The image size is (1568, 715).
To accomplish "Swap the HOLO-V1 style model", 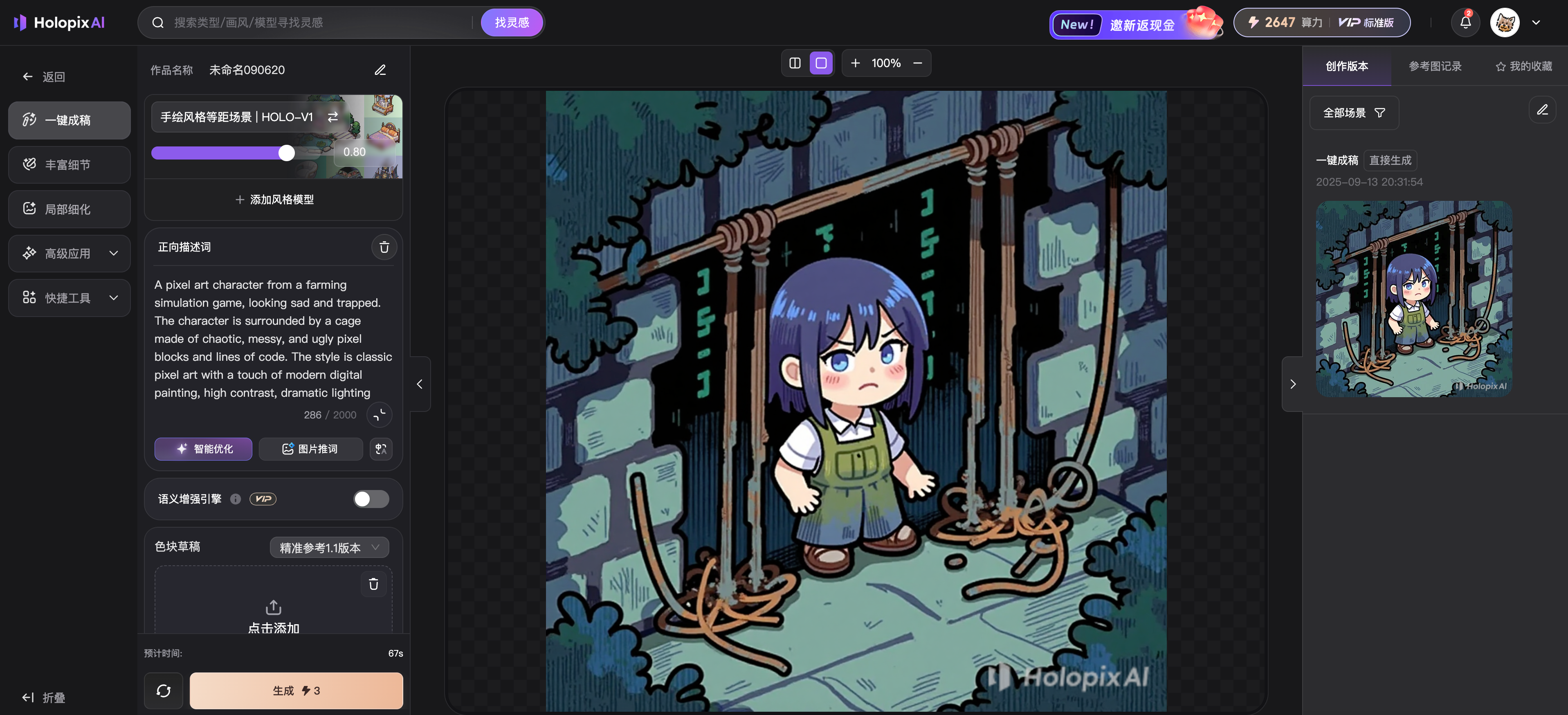I will (x=333, y=117).
